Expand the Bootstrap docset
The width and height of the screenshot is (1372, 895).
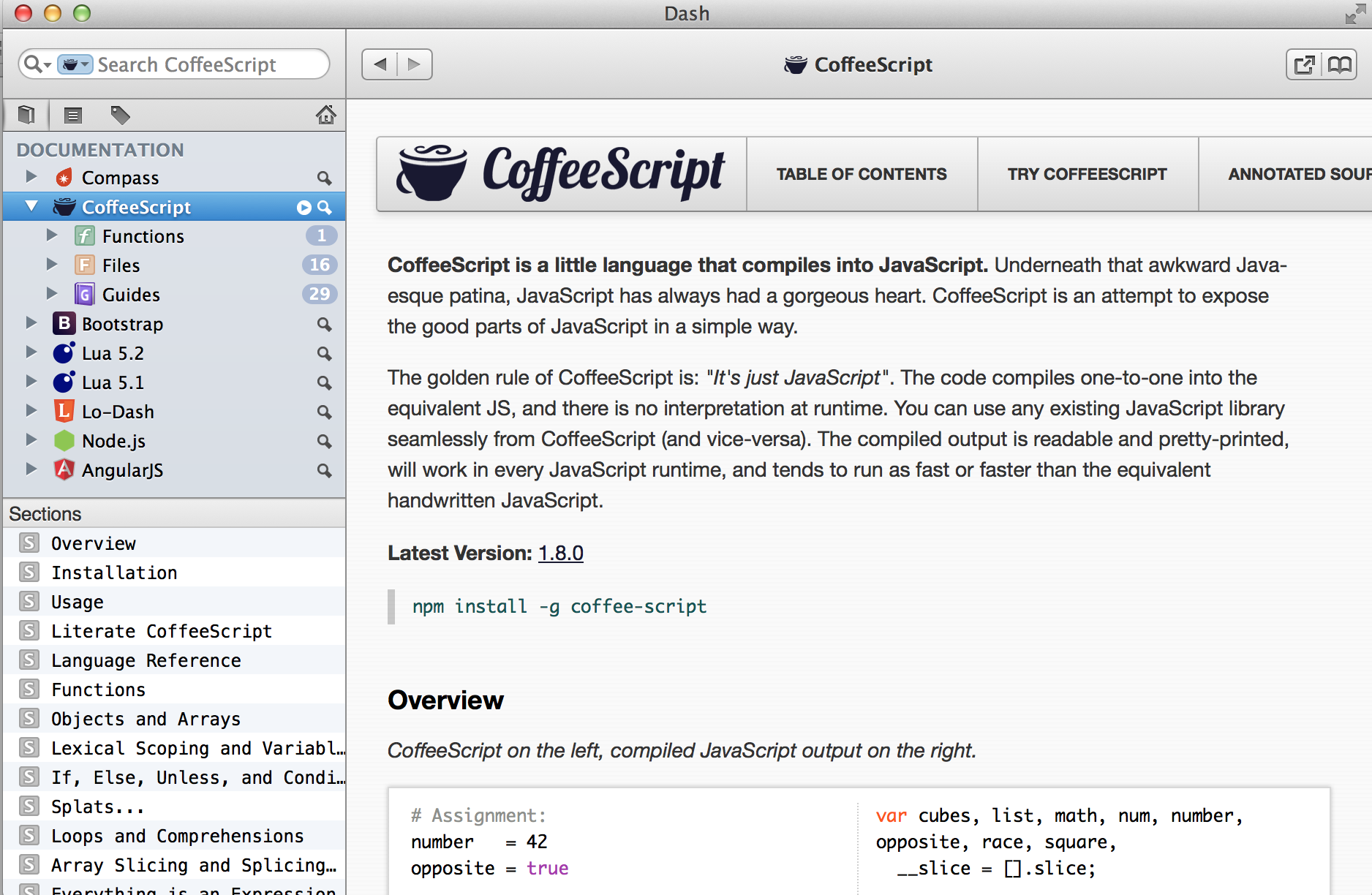(x=31, y=322)
